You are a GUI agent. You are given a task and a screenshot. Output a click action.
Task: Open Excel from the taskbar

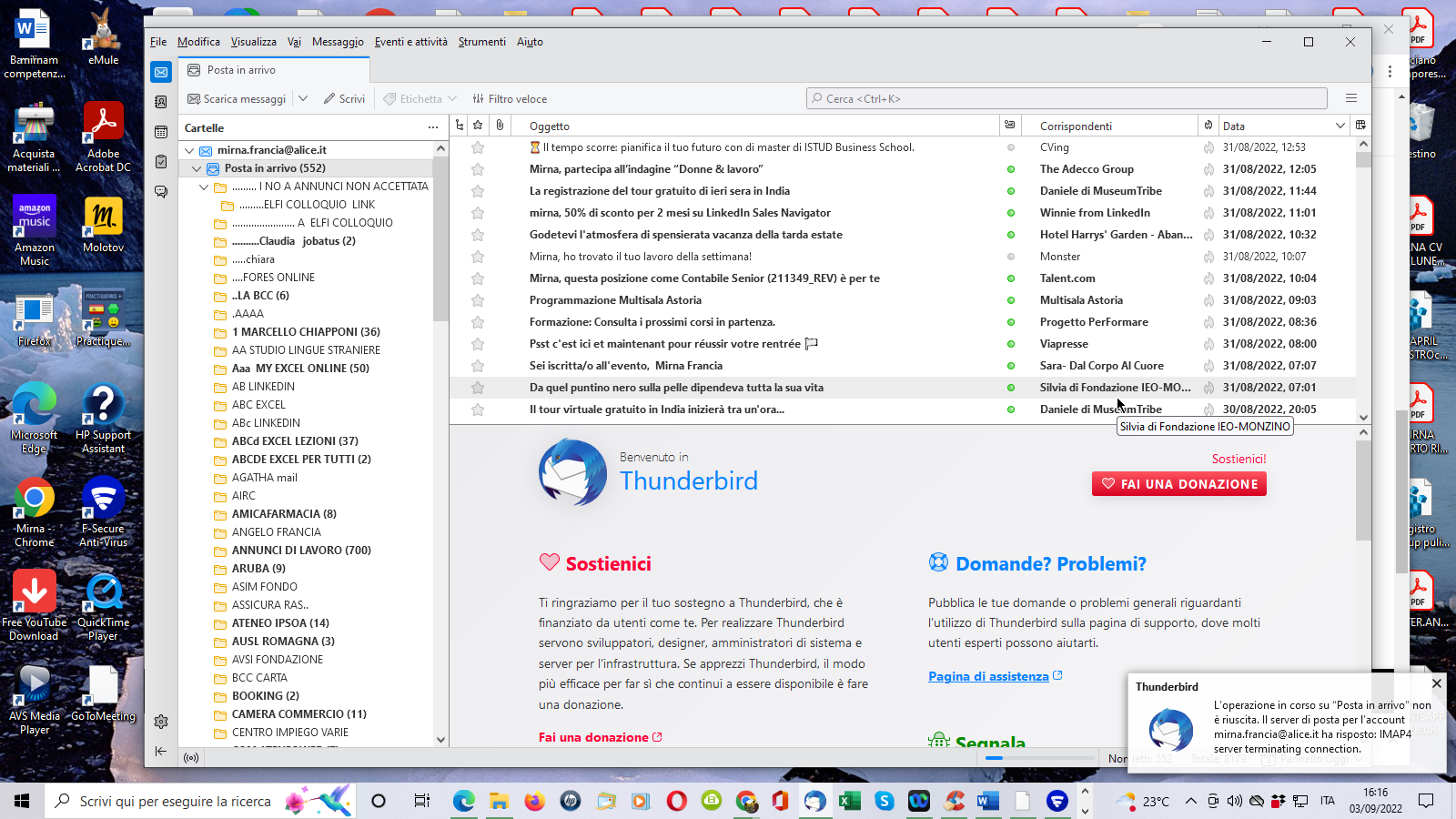[850, 801]
